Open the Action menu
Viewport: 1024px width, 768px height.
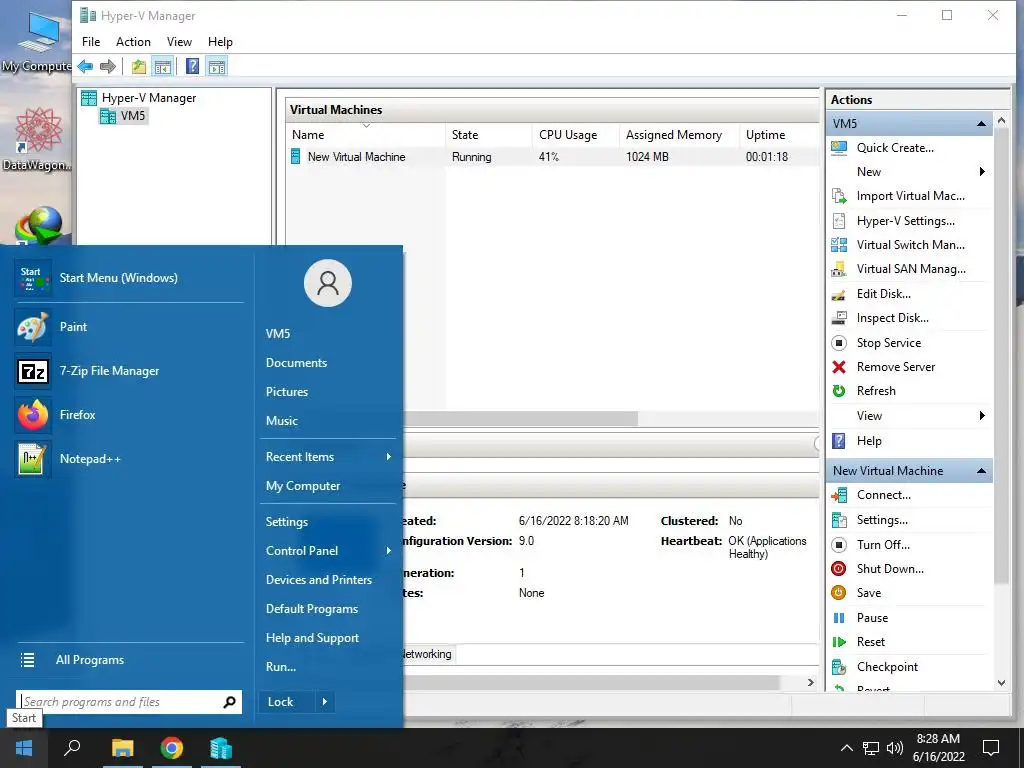click(133, 42)
